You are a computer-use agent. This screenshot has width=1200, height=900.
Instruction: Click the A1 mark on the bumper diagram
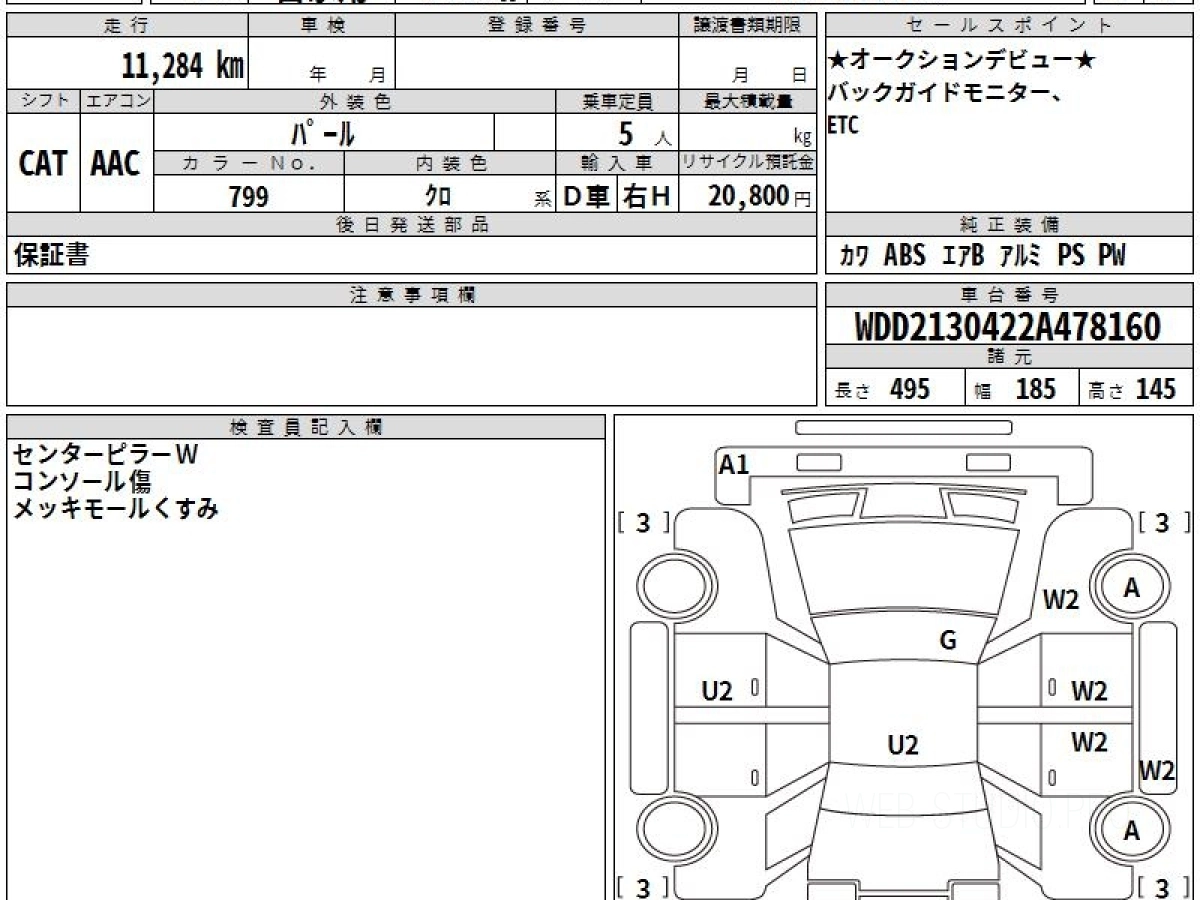click(x=734, y=464)
